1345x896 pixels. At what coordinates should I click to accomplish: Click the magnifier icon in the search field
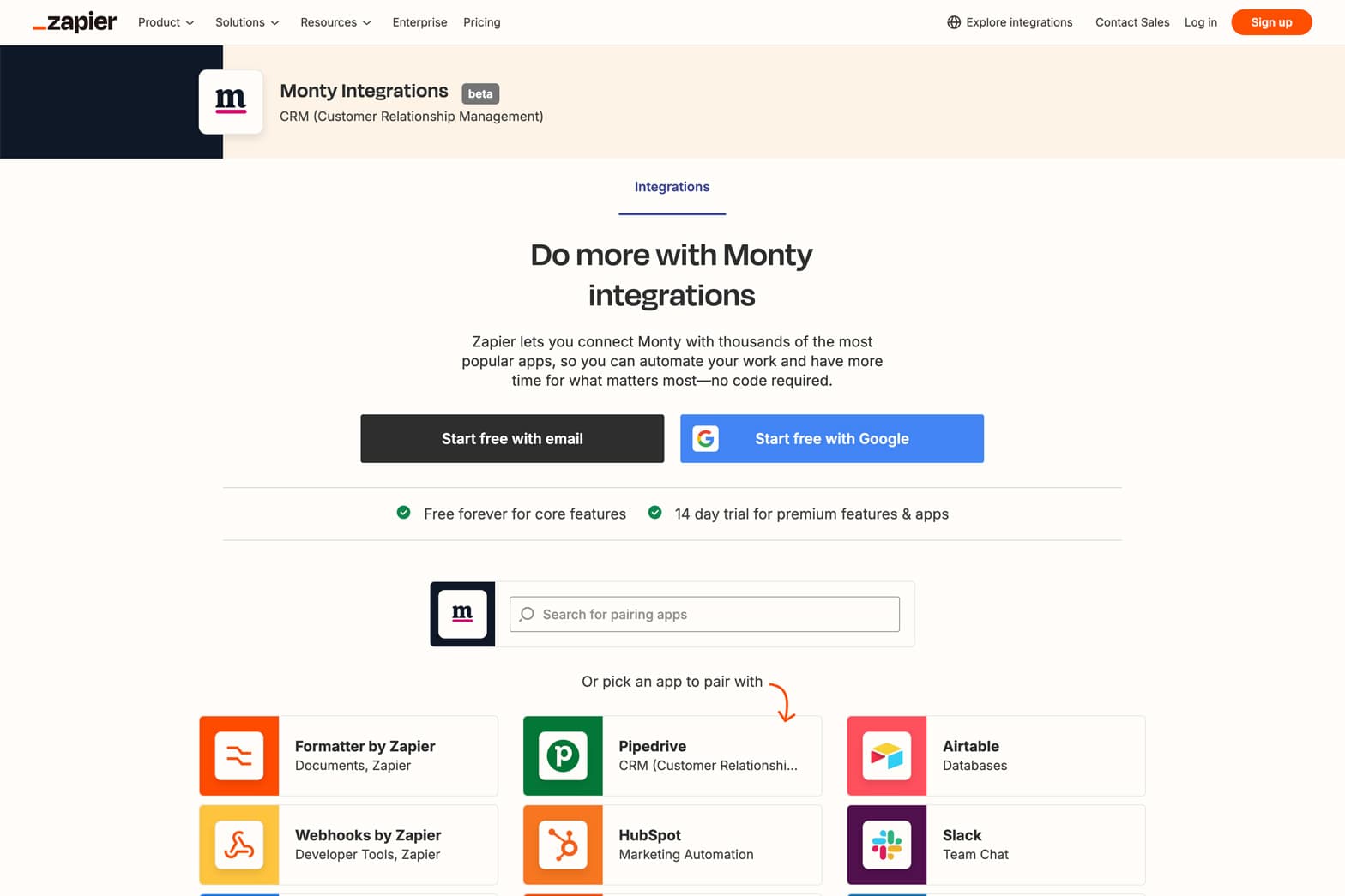coord(527,615)
